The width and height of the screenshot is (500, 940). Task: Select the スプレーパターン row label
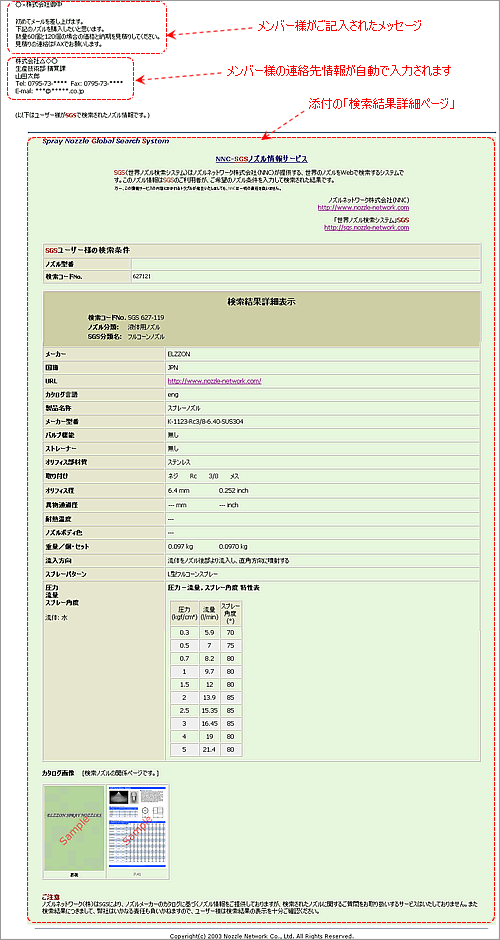(x=65, y=574)
